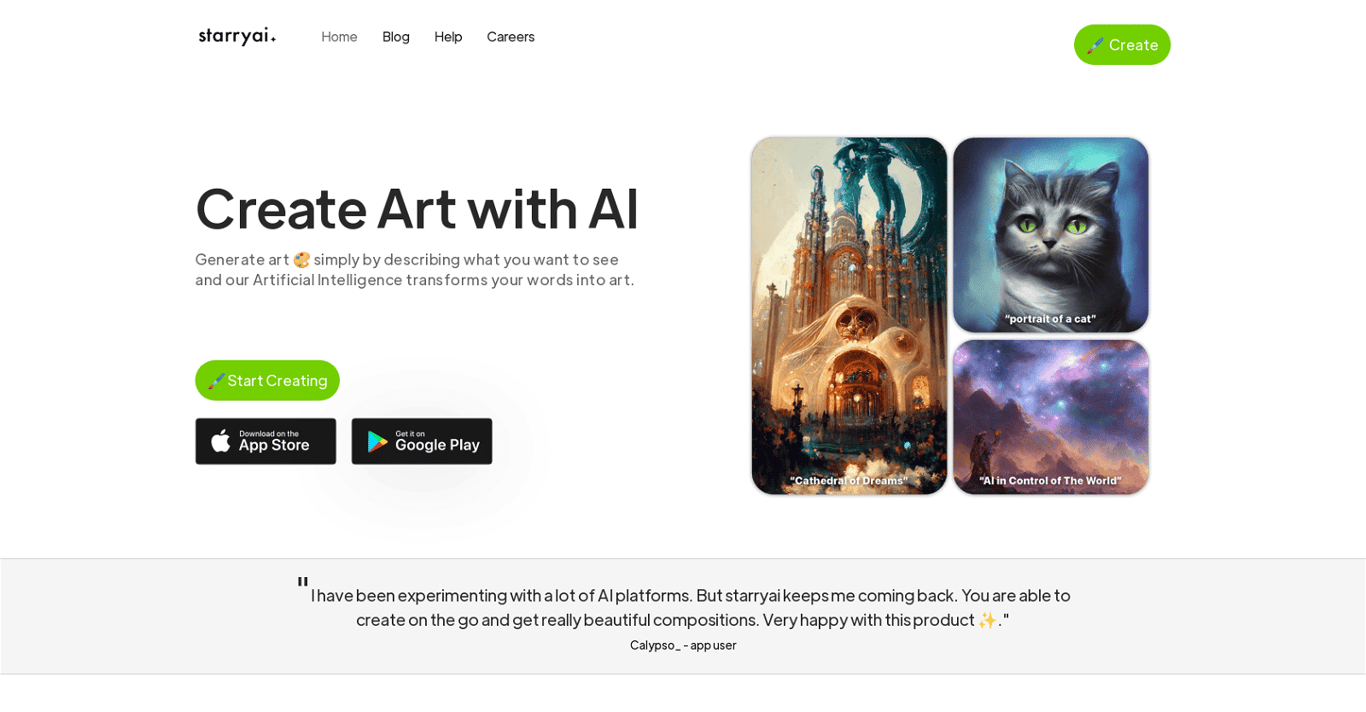The width and height of the screenshot is (1366, 712).
Task: Open Get it on Google Play badge
Action: pyautogui.click(x=422, y=441)
